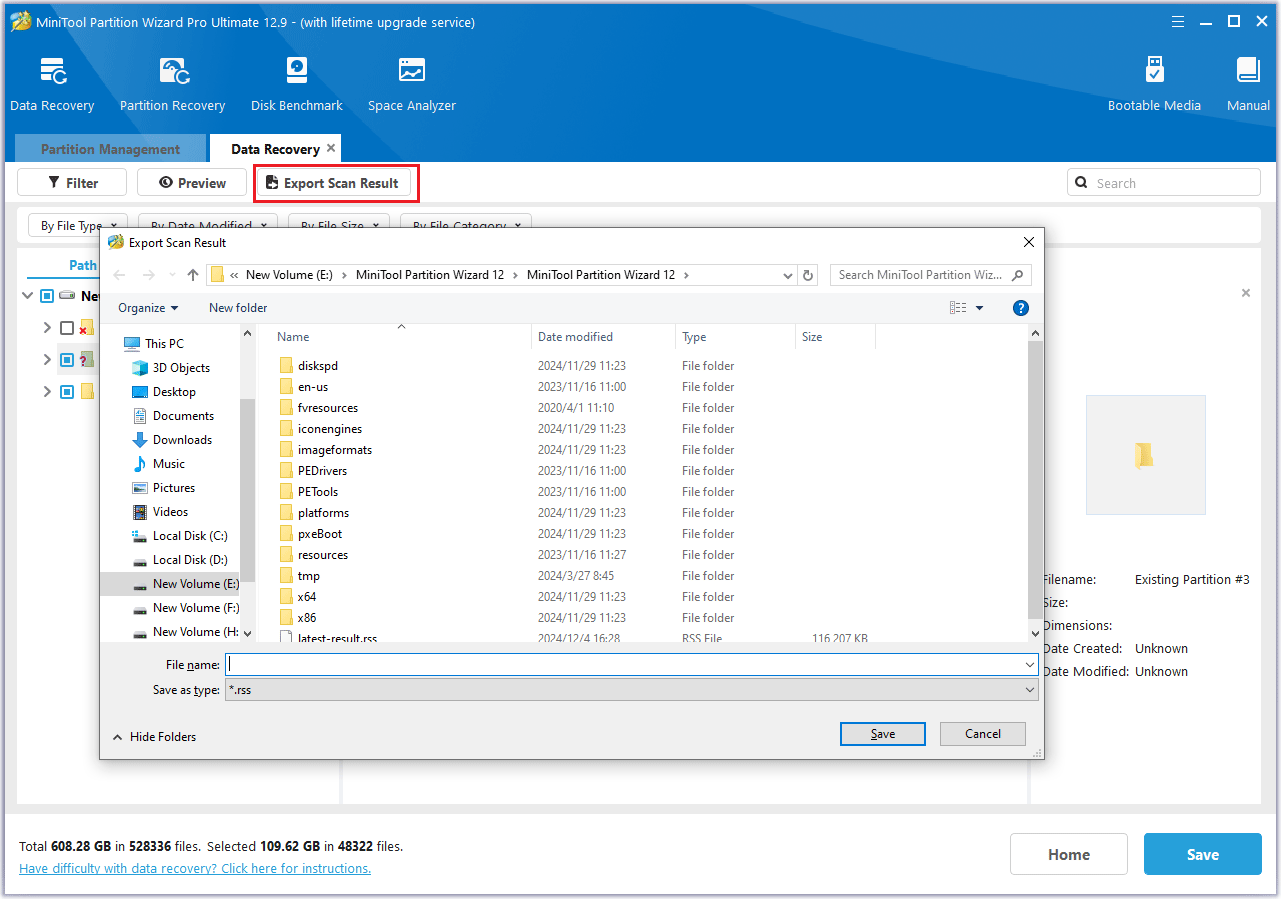
Task: Open the application hamburger menu
Action: (1178, 21)
